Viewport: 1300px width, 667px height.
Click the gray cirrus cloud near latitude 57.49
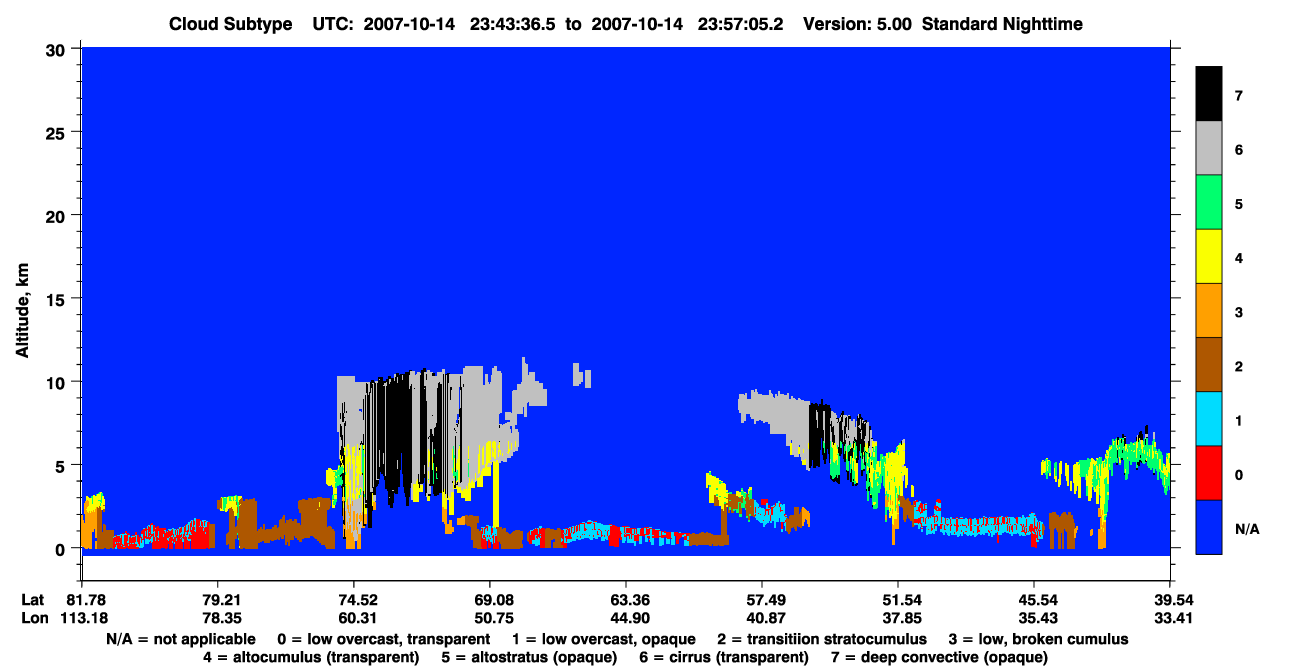(x=775, y=415)
